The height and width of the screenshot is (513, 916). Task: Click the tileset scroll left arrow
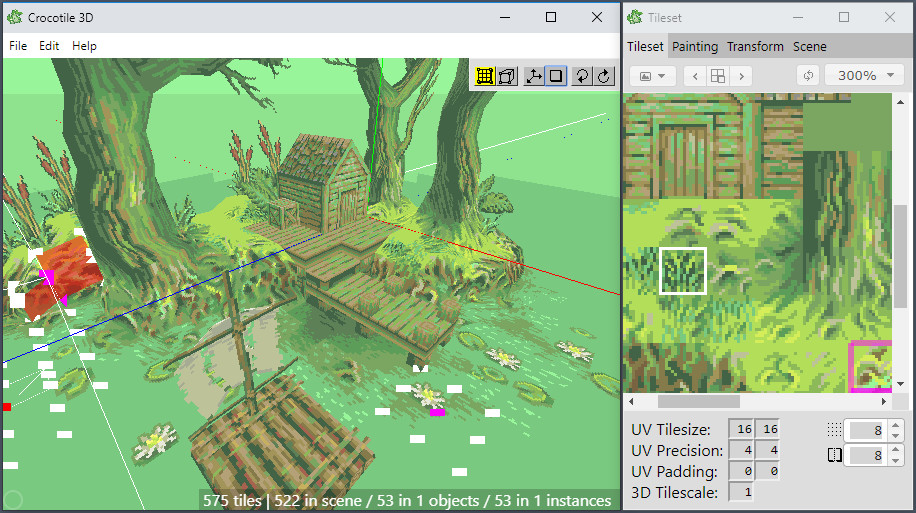631,401
